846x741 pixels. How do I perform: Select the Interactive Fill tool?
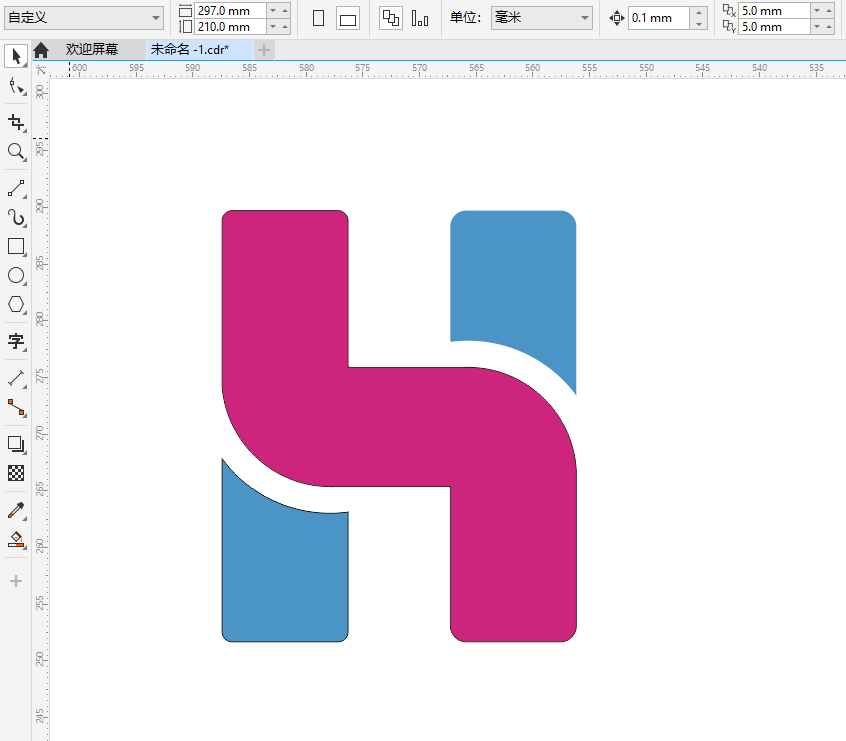[x=16, y=539]
